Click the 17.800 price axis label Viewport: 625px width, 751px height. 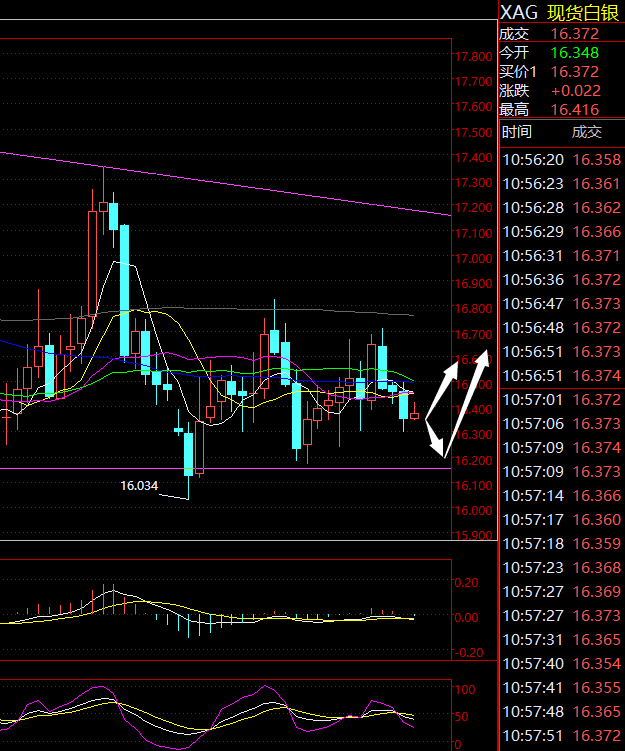click(473, 57)
